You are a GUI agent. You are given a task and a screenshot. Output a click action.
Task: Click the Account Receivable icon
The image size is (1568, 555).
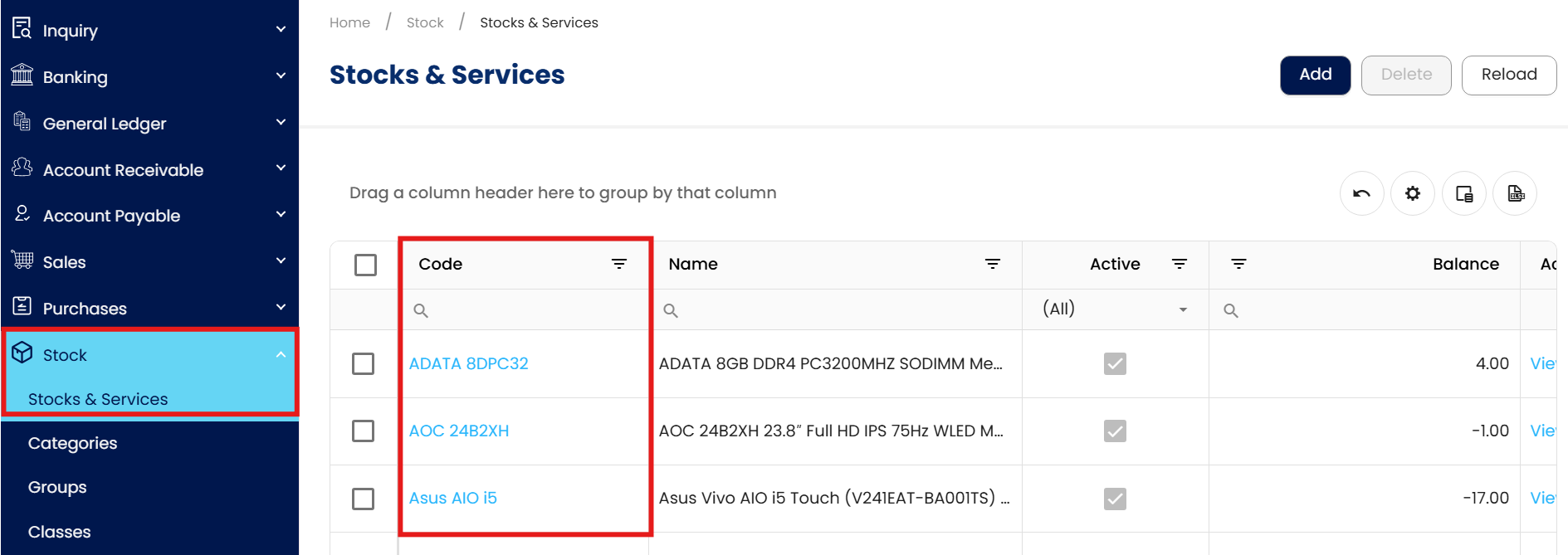pos(22,168)
